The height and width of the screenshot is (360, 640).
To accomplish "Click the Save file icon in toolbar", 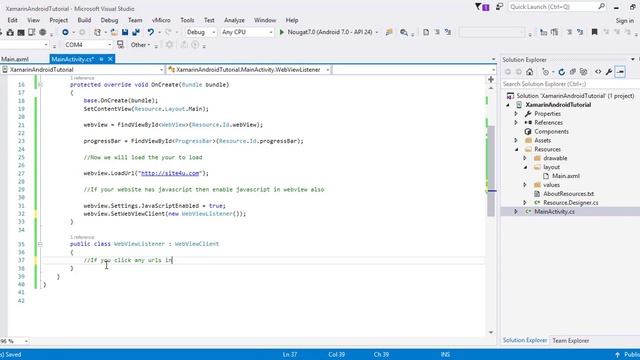I will 125,32.
